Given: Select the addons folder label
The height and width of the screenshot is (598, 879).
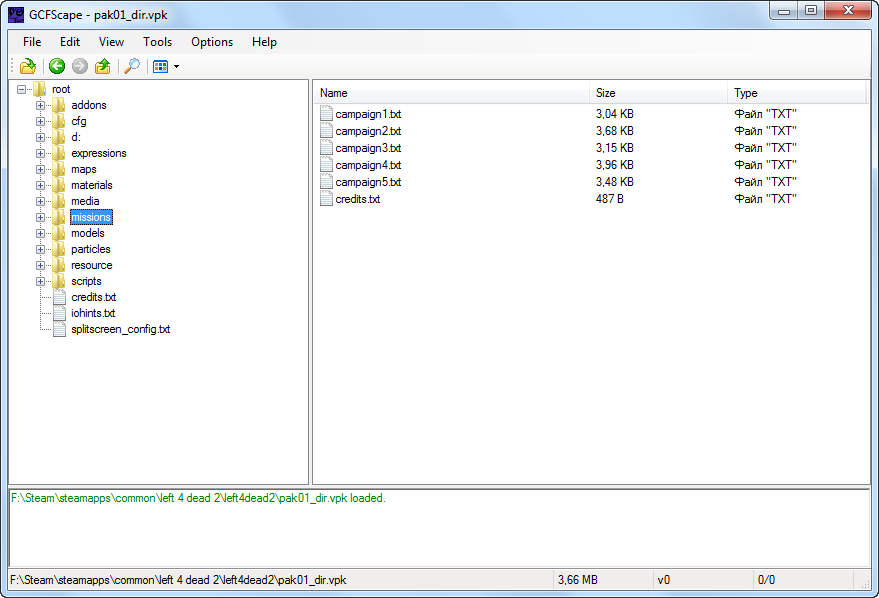Looking at the screenshot, I should (x=89, y=105).
